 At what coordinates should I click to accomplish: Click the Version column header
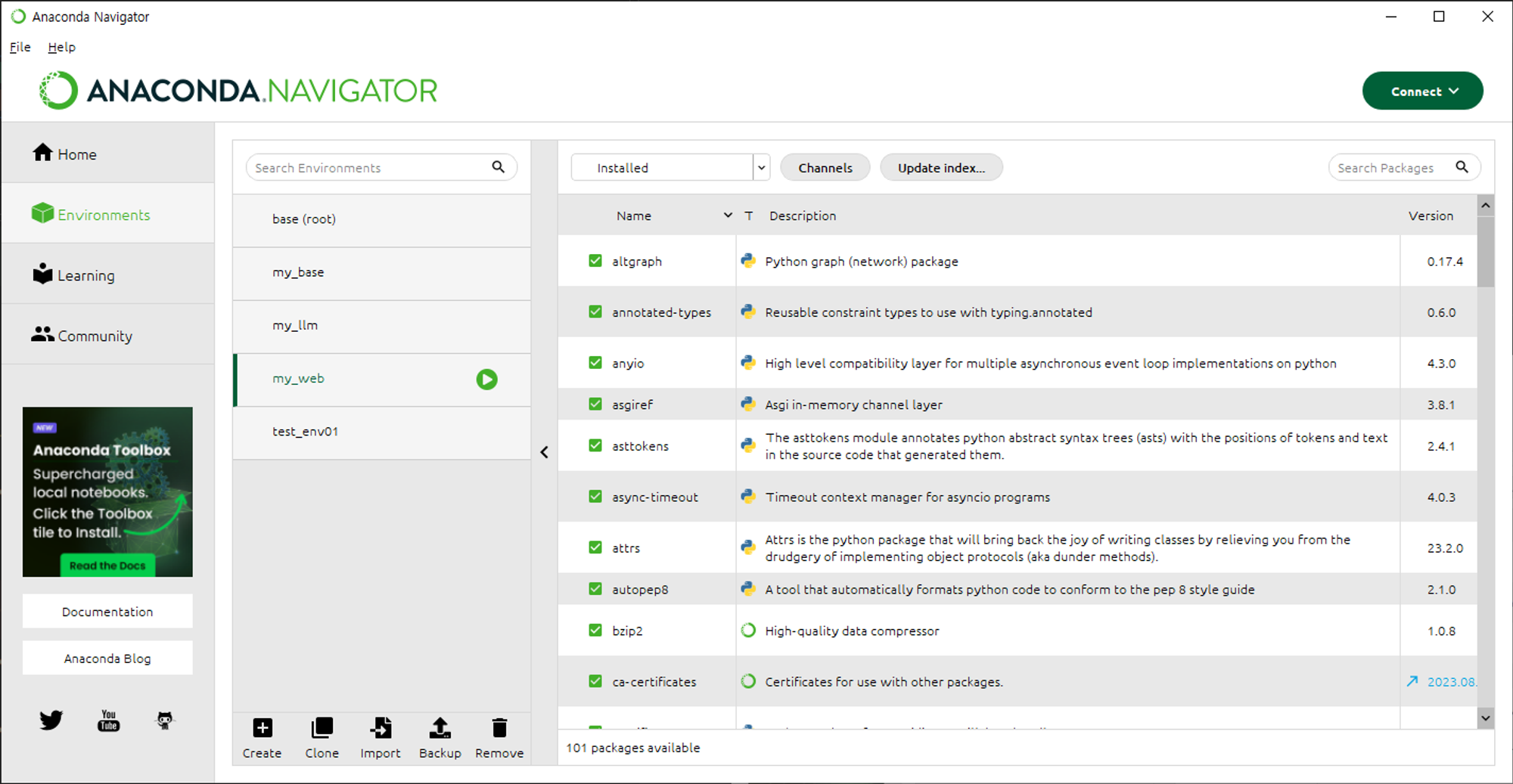click(x=1431, y=215)
